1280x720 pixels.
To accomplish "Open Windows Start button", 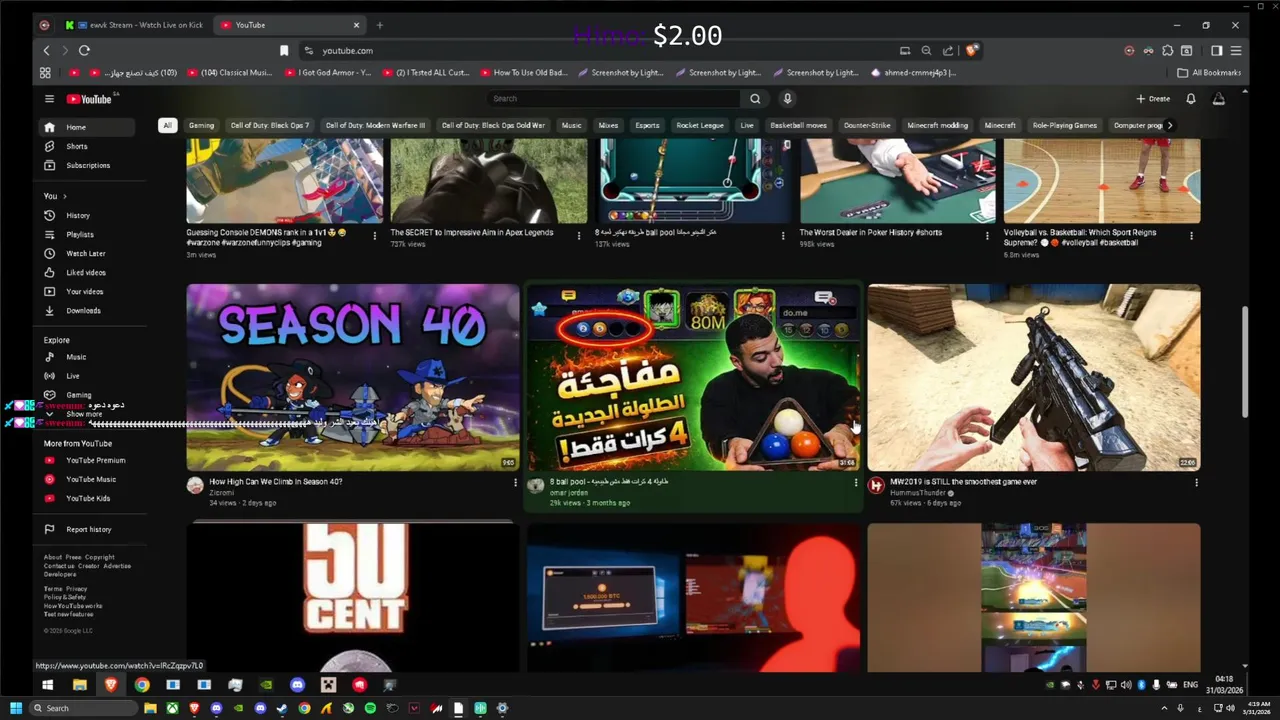I will pos(15,708).
